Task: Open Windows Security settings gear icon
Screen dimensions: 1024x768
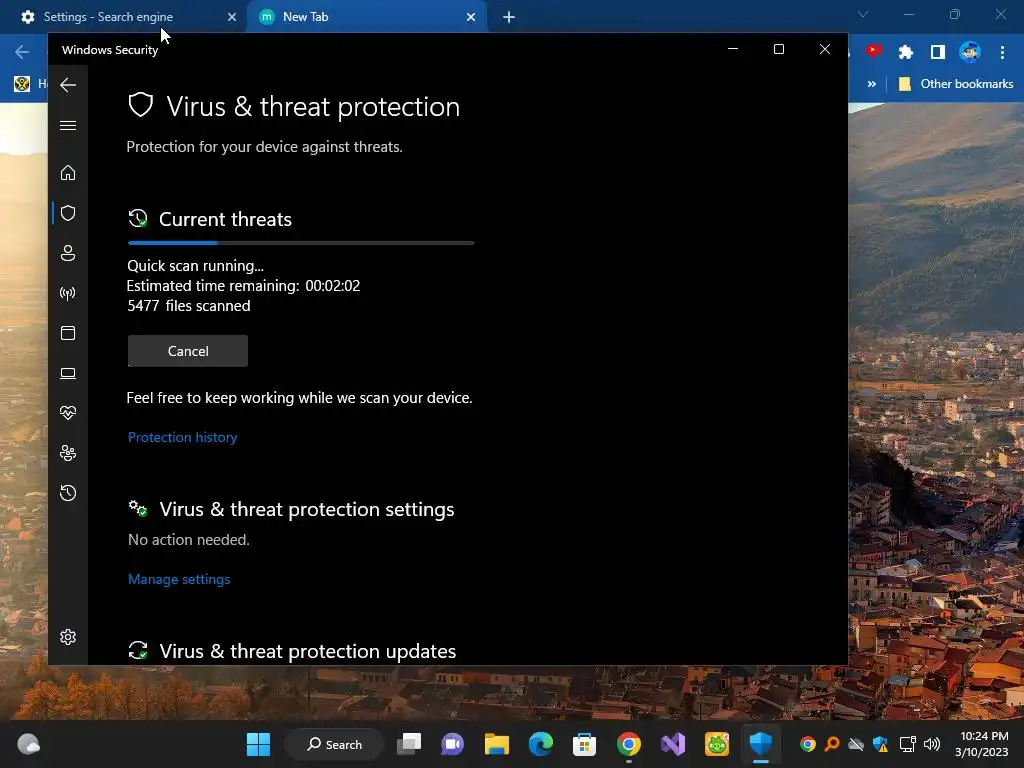Action: coord(68,637)
